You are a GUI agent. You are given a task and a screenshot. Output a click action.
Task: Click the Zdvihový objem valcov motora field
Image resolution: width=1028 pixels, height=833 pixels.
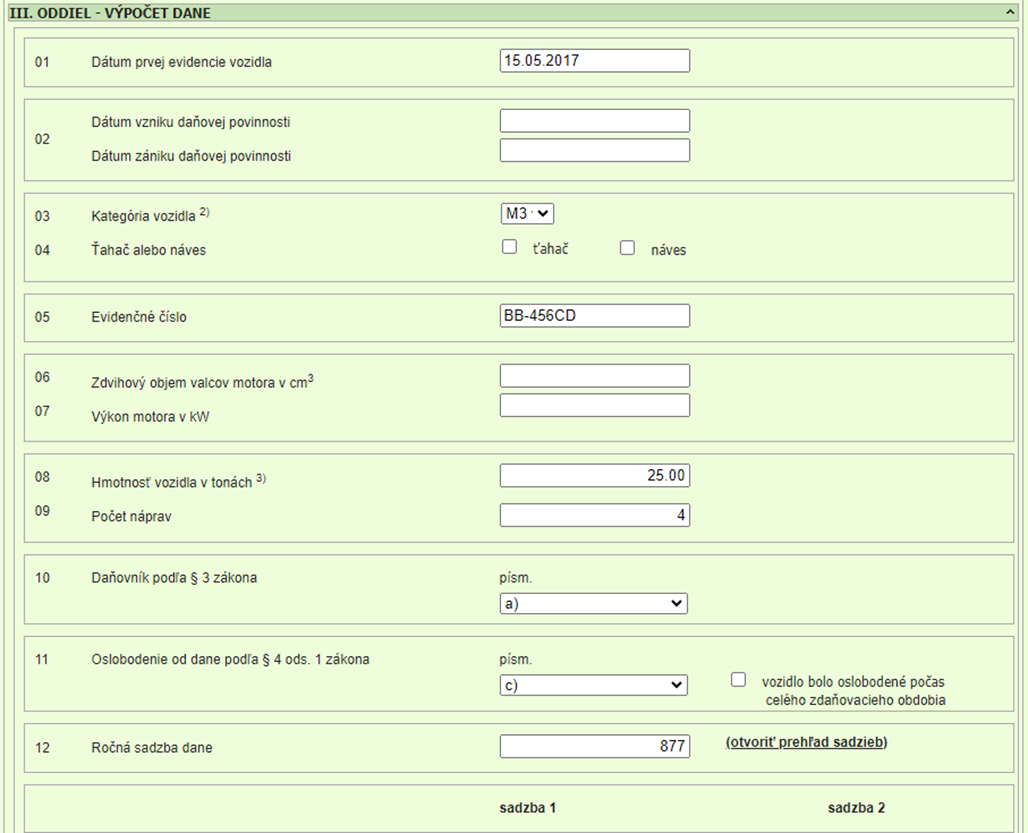click(595, 376)
